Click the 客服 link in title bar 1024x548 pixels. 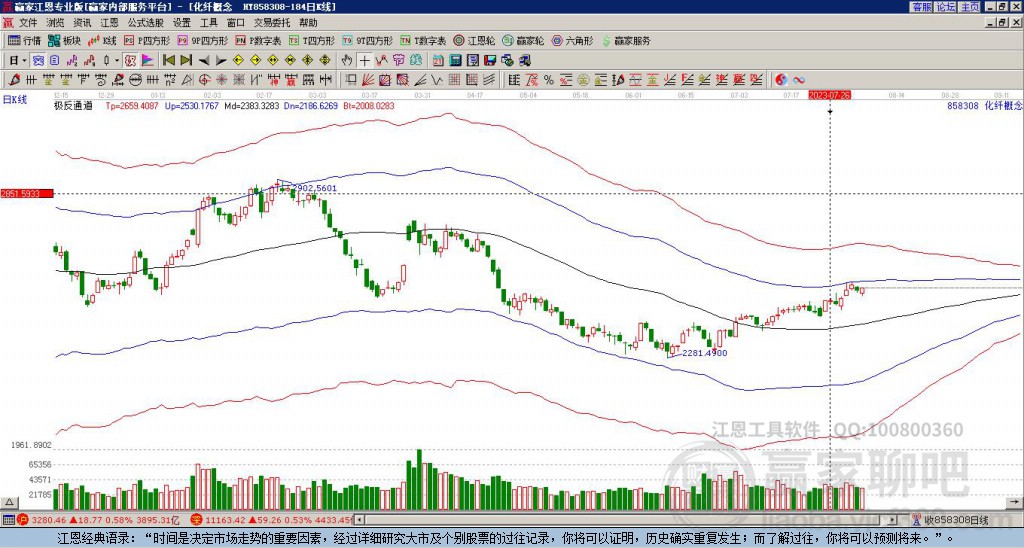point(921,7)
